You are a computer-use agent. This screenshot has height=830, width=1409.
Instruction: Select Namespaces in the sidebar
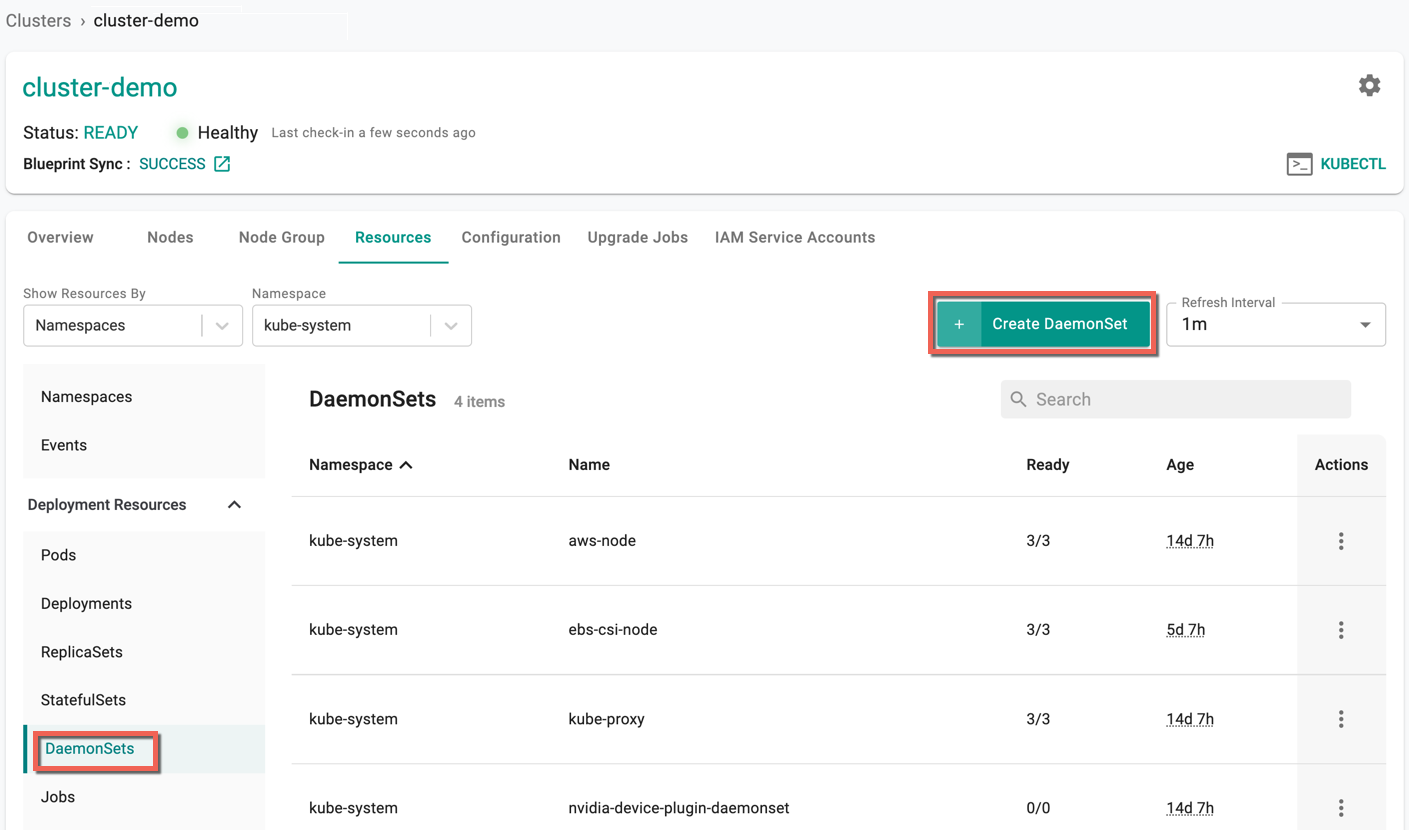[86, 397]
